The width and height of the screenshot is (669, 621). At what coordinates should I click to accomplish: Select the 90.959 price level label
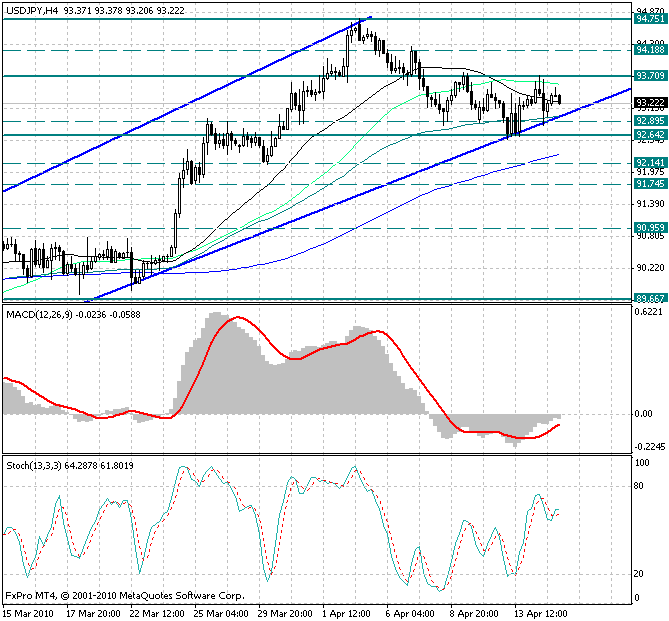pos(650,227)
